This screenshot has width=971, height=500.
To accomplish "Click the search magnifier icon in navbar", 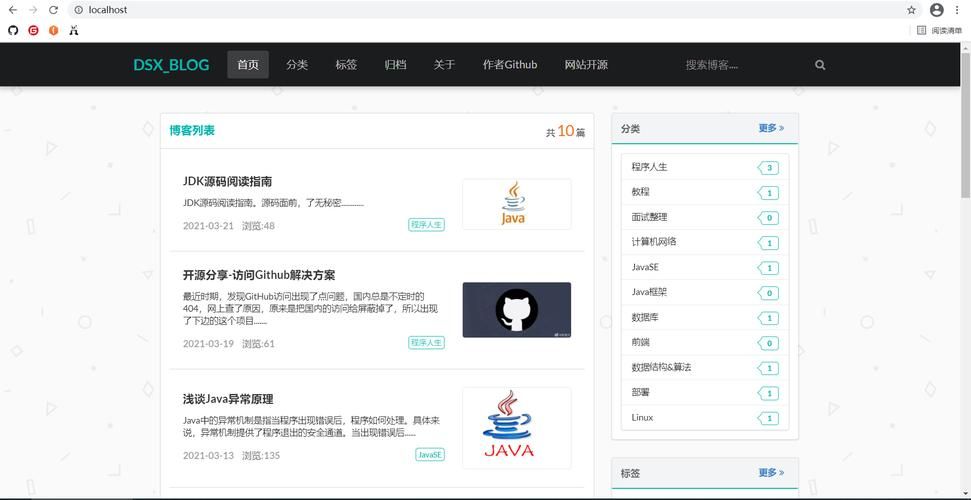I will [820, 65].
